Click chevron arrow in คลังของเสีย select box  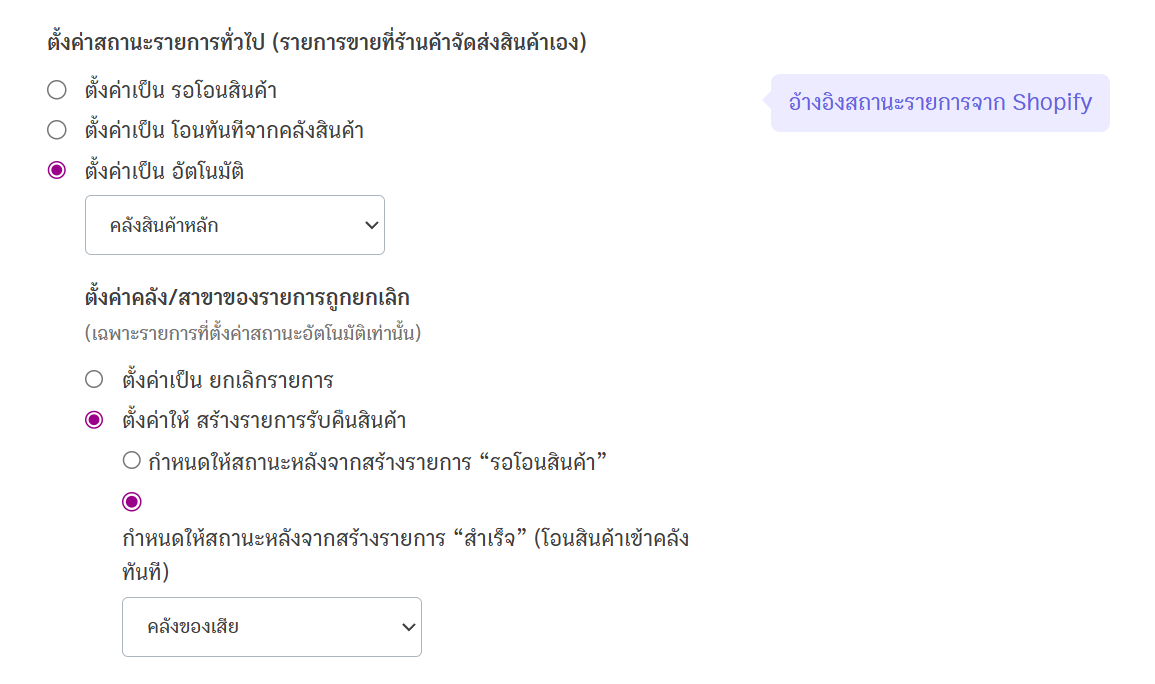click(x=408, y=627)
